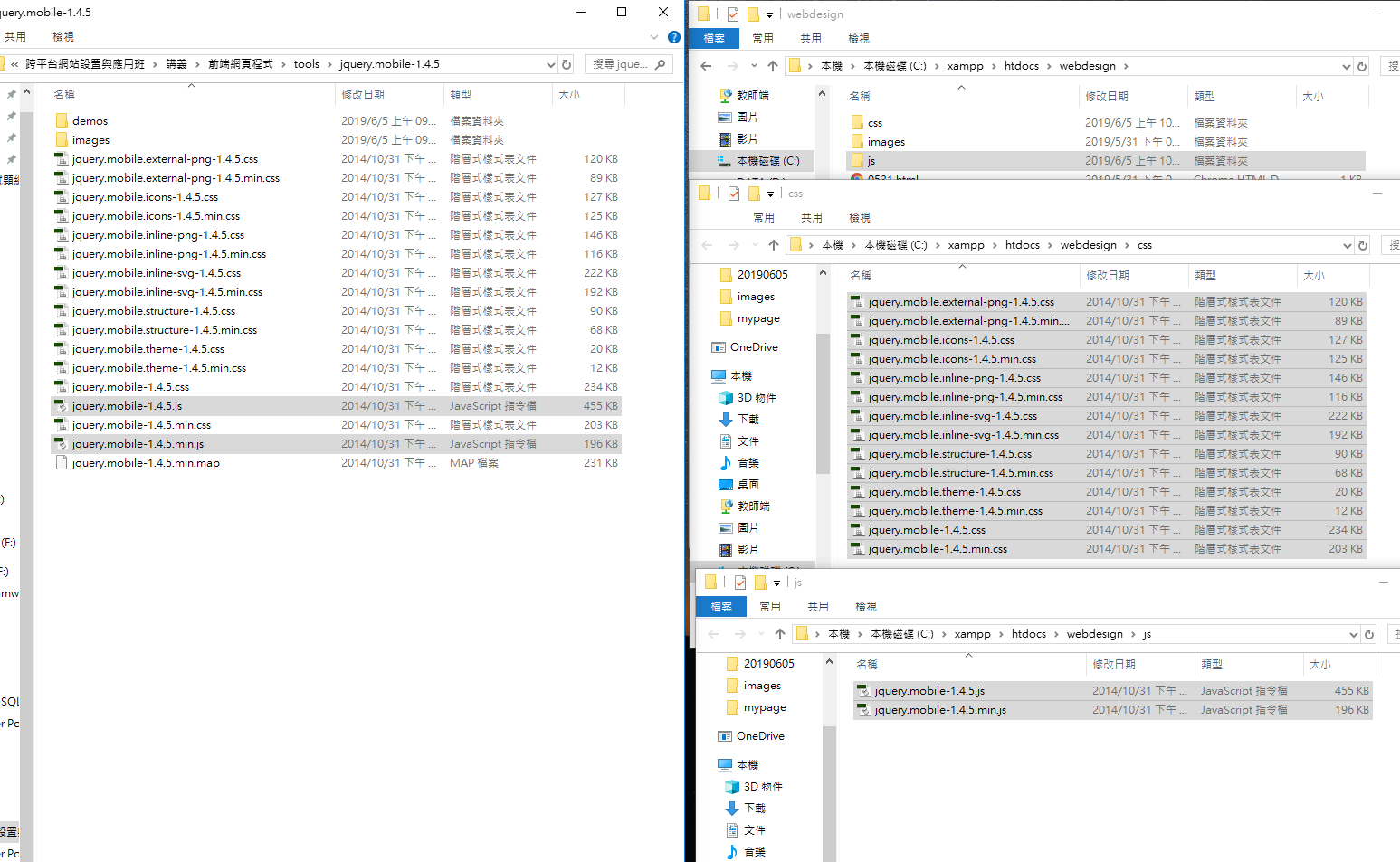1400x862 pixels.
Task: Click the search box in jquery.mobile-1.4.5 window
Action: point(621,64)
